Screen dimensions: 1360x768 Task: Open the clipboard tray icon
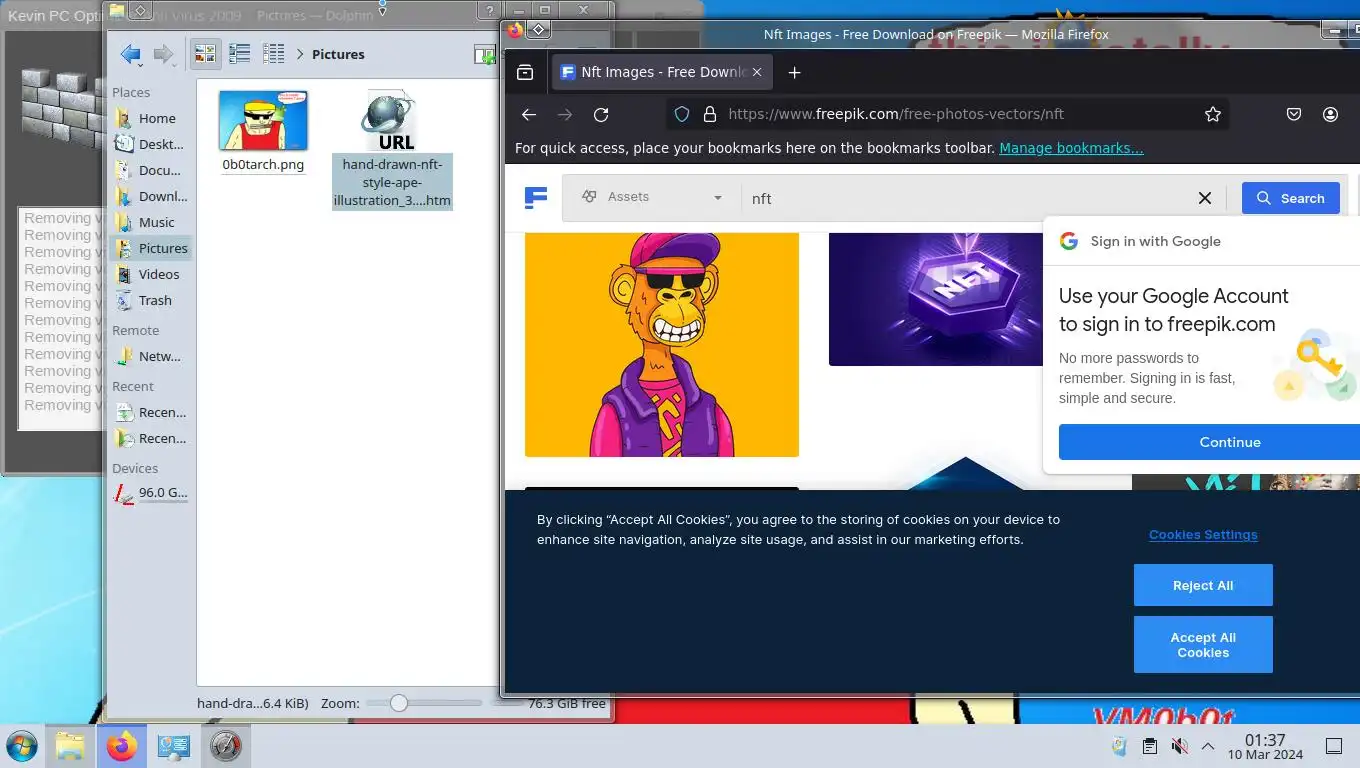(1150, 746)
